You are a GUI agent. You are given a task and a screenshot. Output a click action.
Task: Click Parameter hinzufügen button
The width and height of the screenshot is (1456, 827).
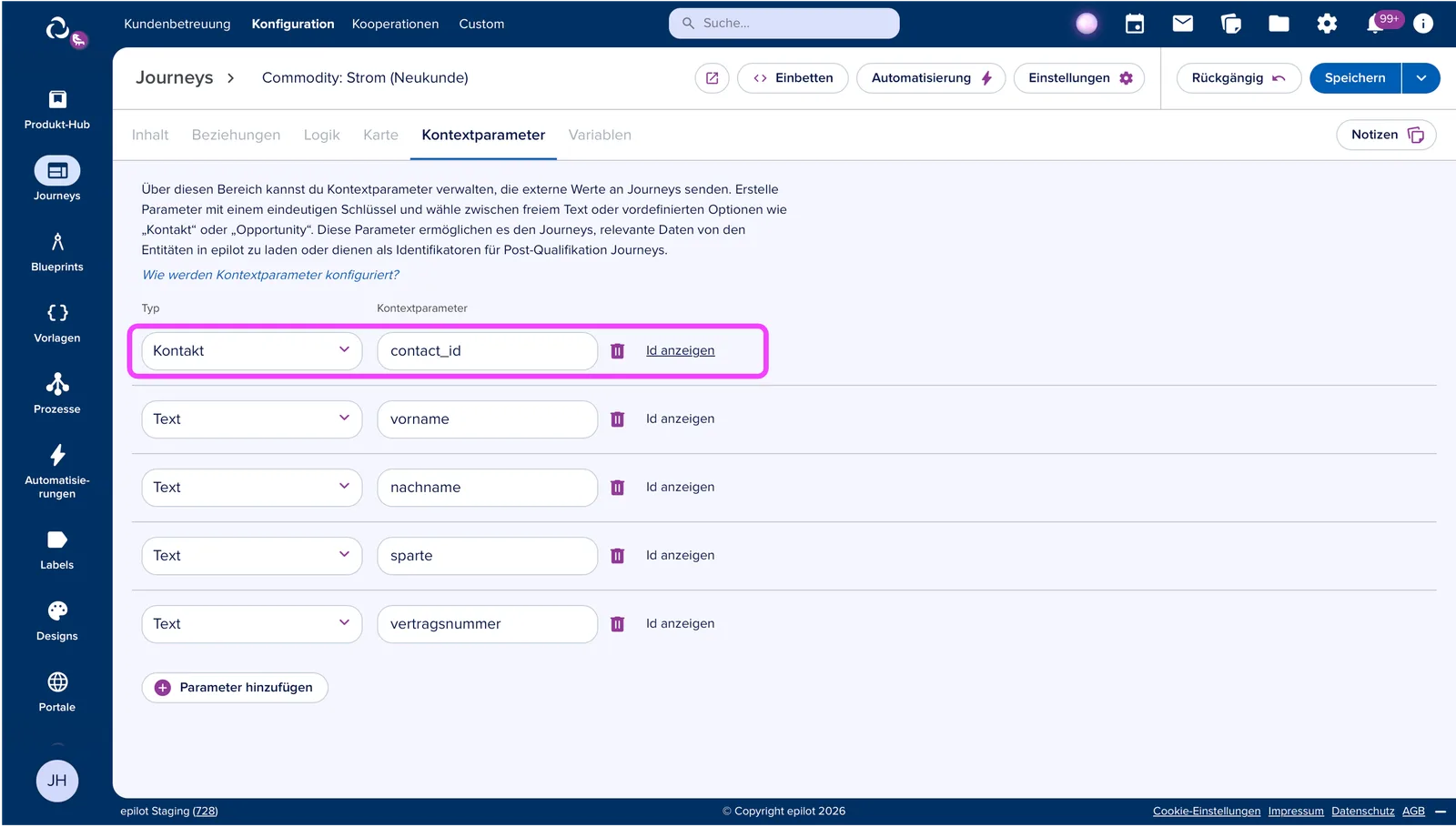[x=235, y=688]
